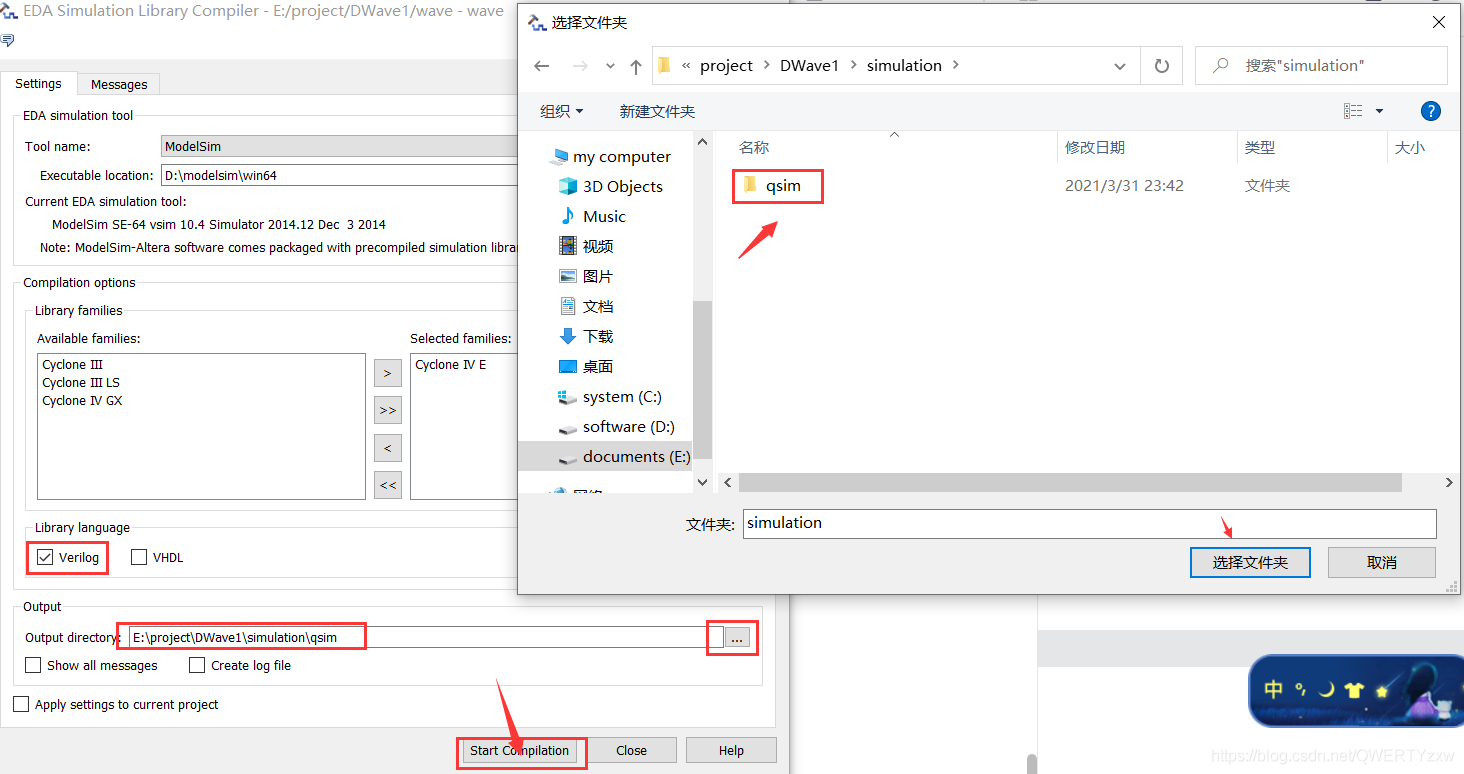
Task: Move selected family to the left list
Action: coord(388,447)
